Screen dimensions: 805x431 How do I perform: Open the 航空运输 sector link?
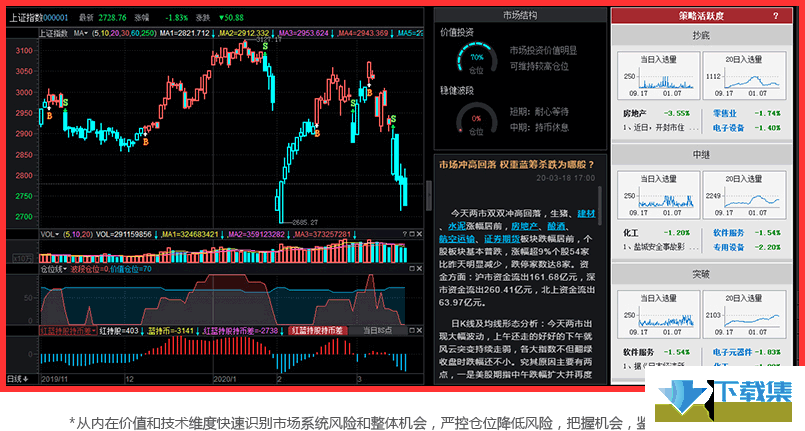pyautogui.click(x=456, y=239)
